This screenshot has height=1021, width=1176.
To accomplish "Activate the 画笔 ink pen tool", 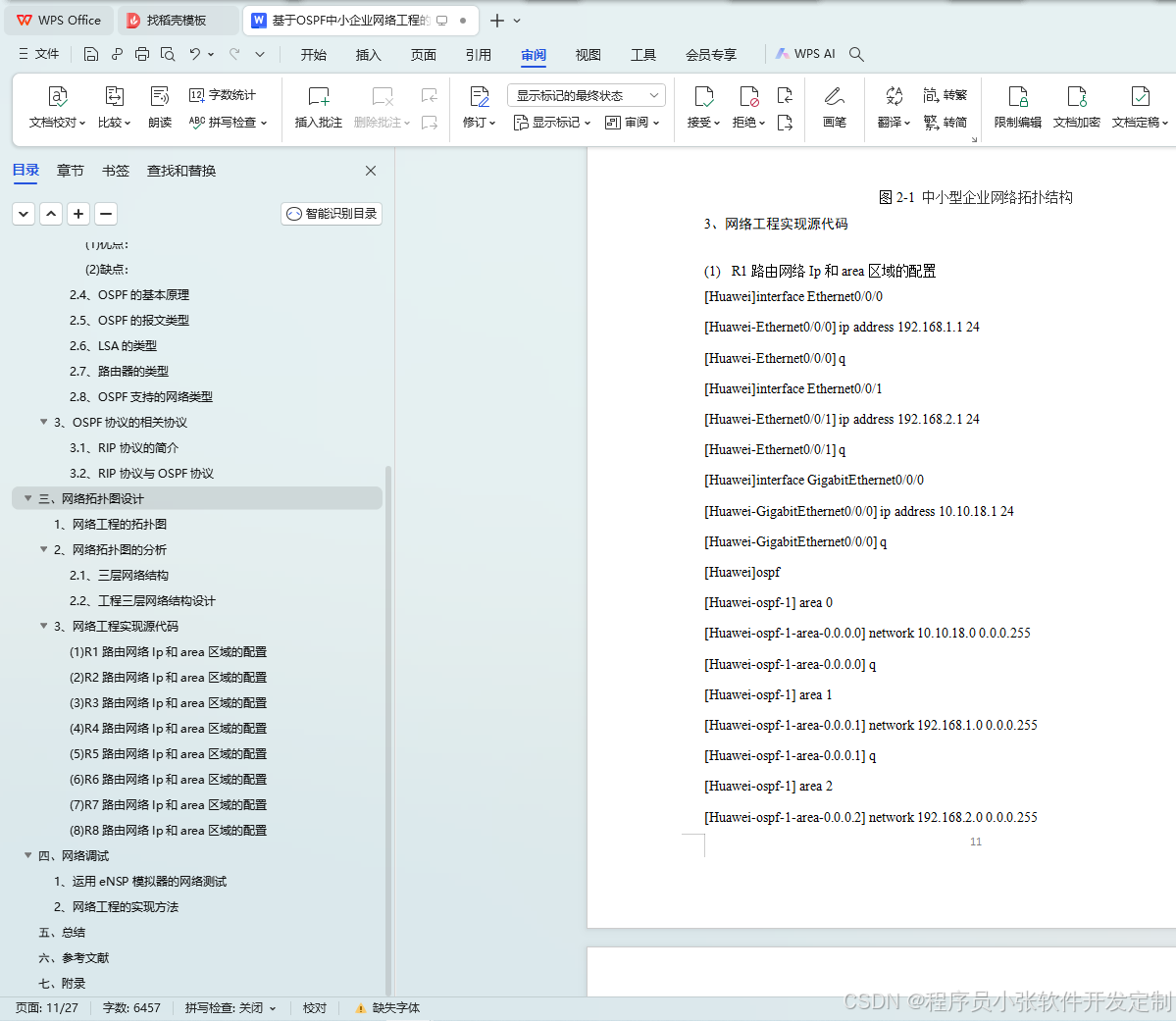I will [x=835, y=108].
